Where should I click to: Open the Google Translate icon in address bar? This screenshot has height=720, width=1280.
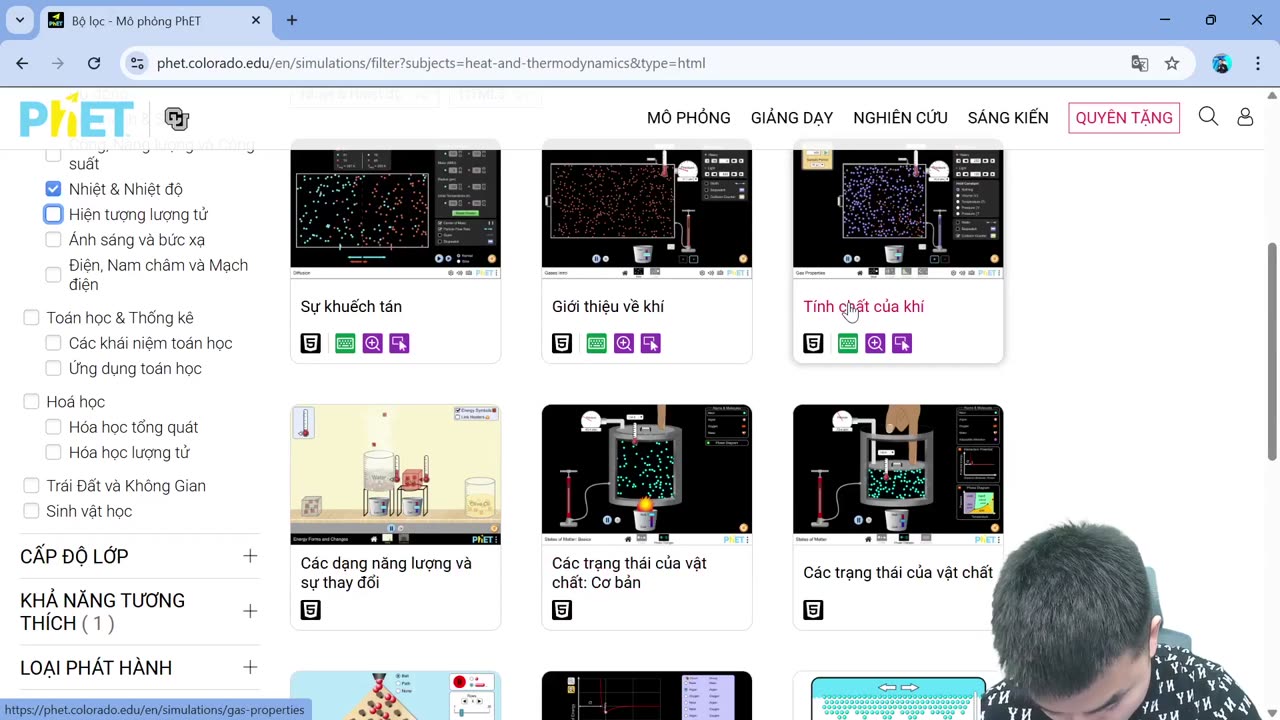click(x=1139, y=63)
